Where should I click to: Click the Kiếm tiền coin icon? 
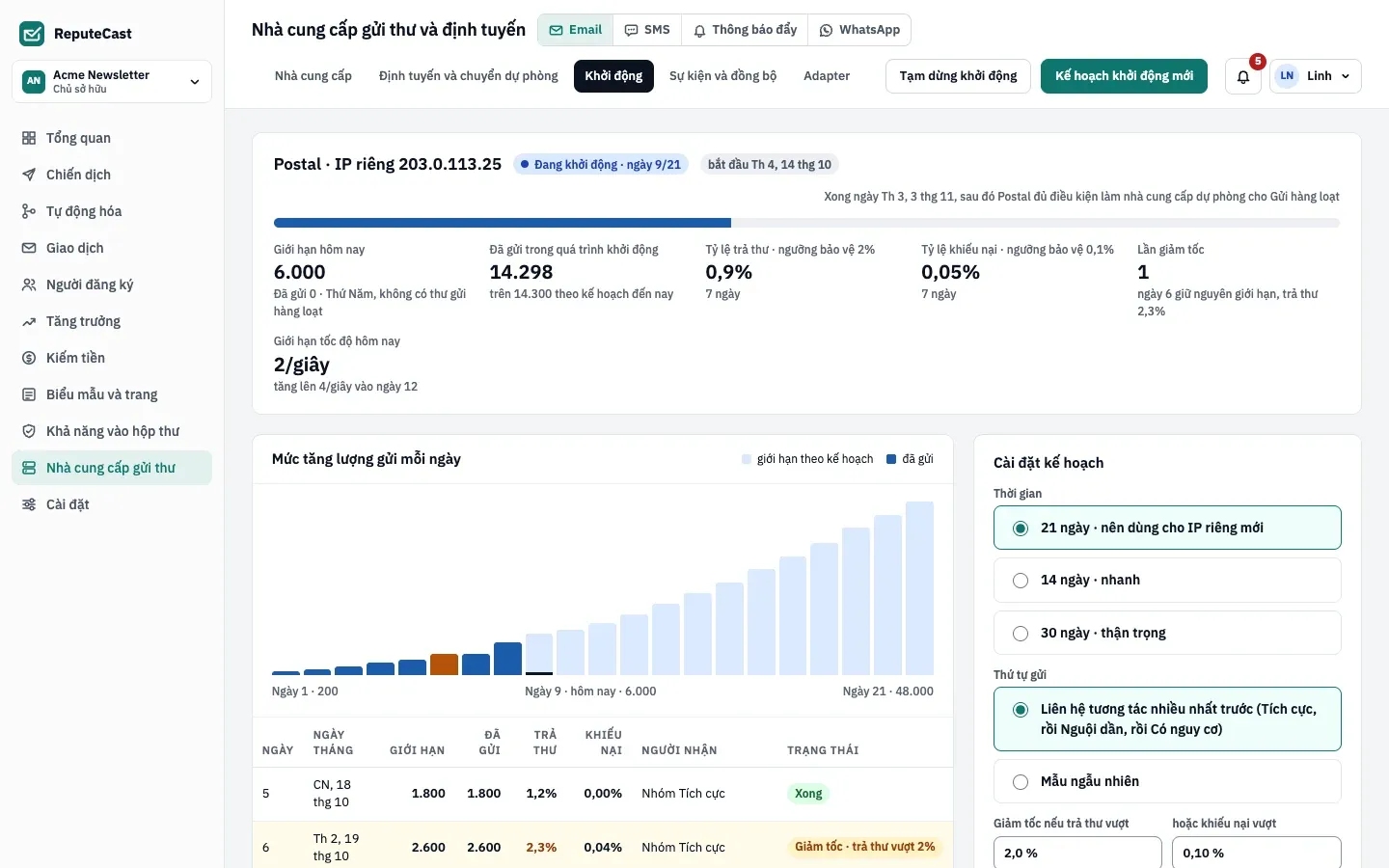tap(29, 358)
